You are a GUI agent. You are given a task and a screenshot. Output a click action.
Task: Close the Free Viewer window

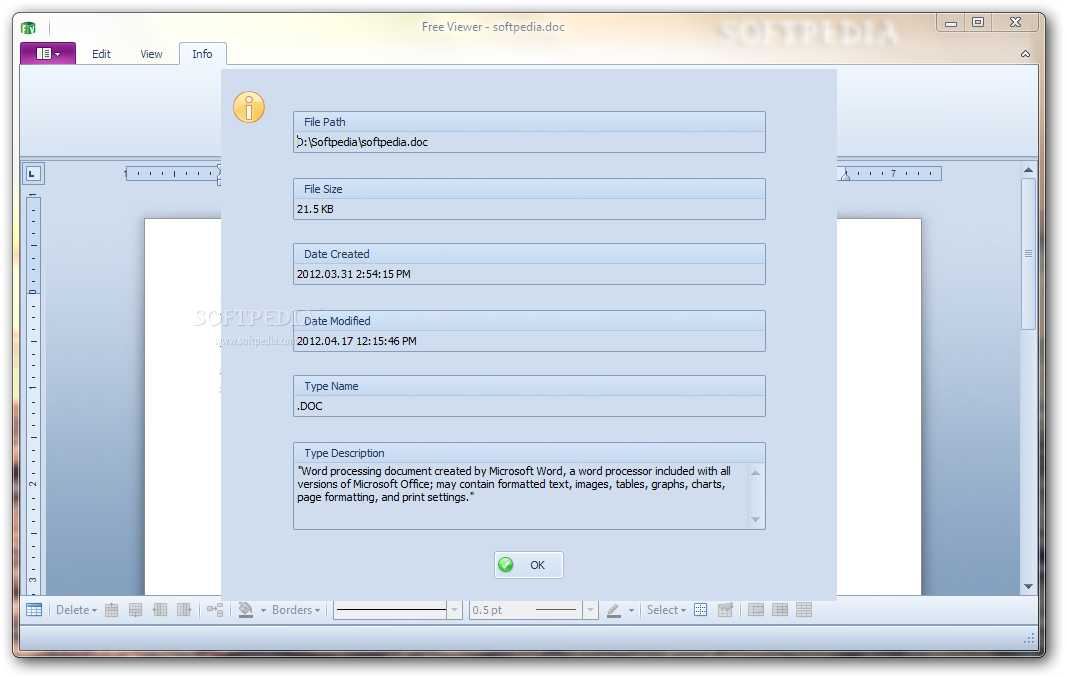[x=1015, y=23]
